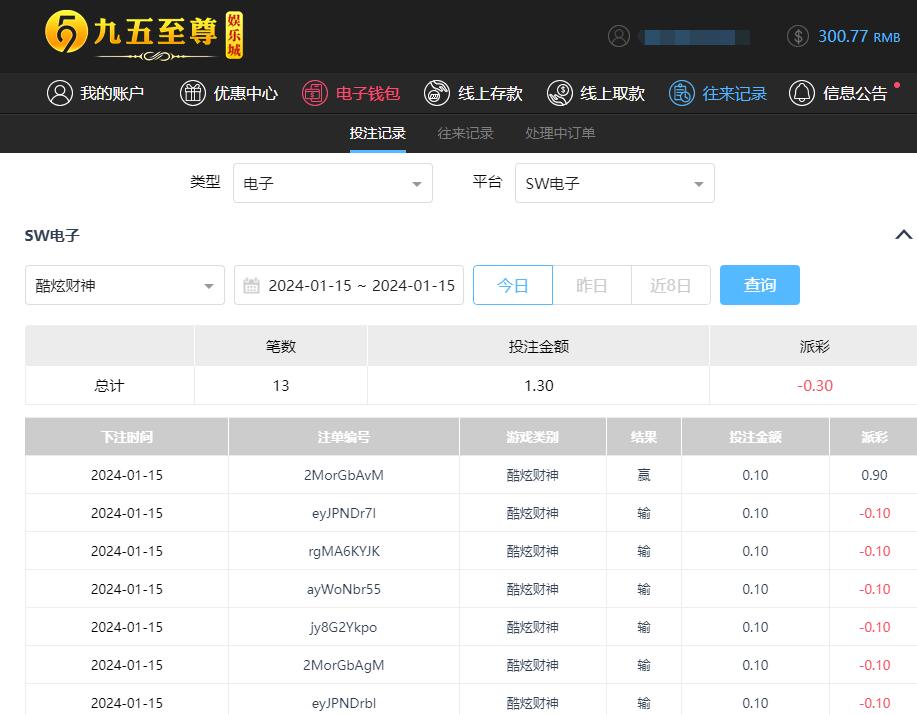Collapse the SW电子 section chevron

(903, 235)
